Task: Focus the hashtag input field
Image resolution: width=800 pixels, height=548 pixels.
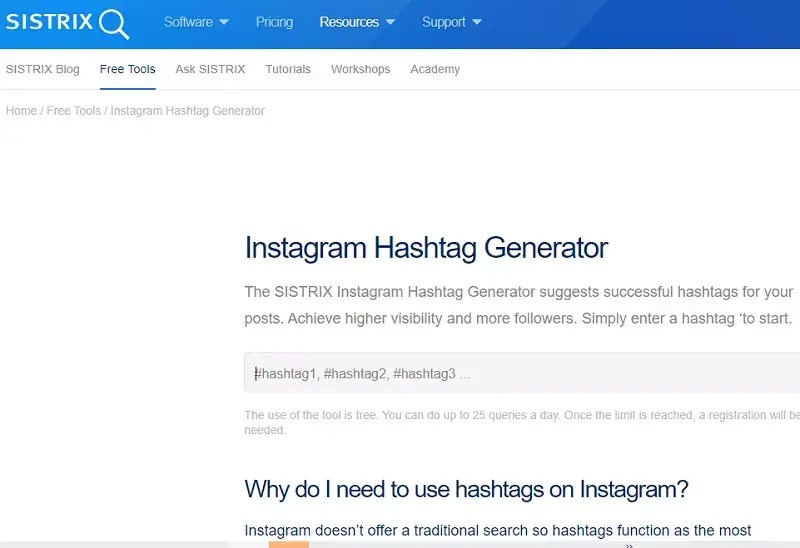Action: tap(522, 373)
